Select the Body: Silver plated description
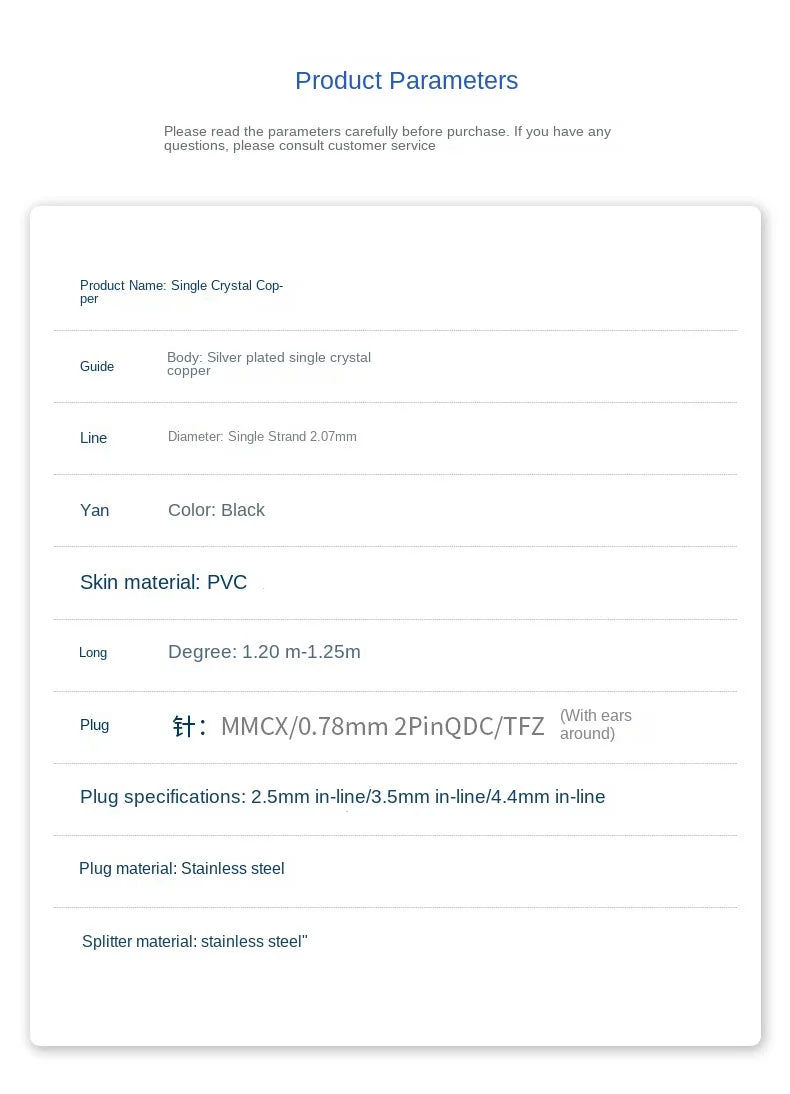The height and width of the screenshot is (1094, 790). tap(268, 364)
